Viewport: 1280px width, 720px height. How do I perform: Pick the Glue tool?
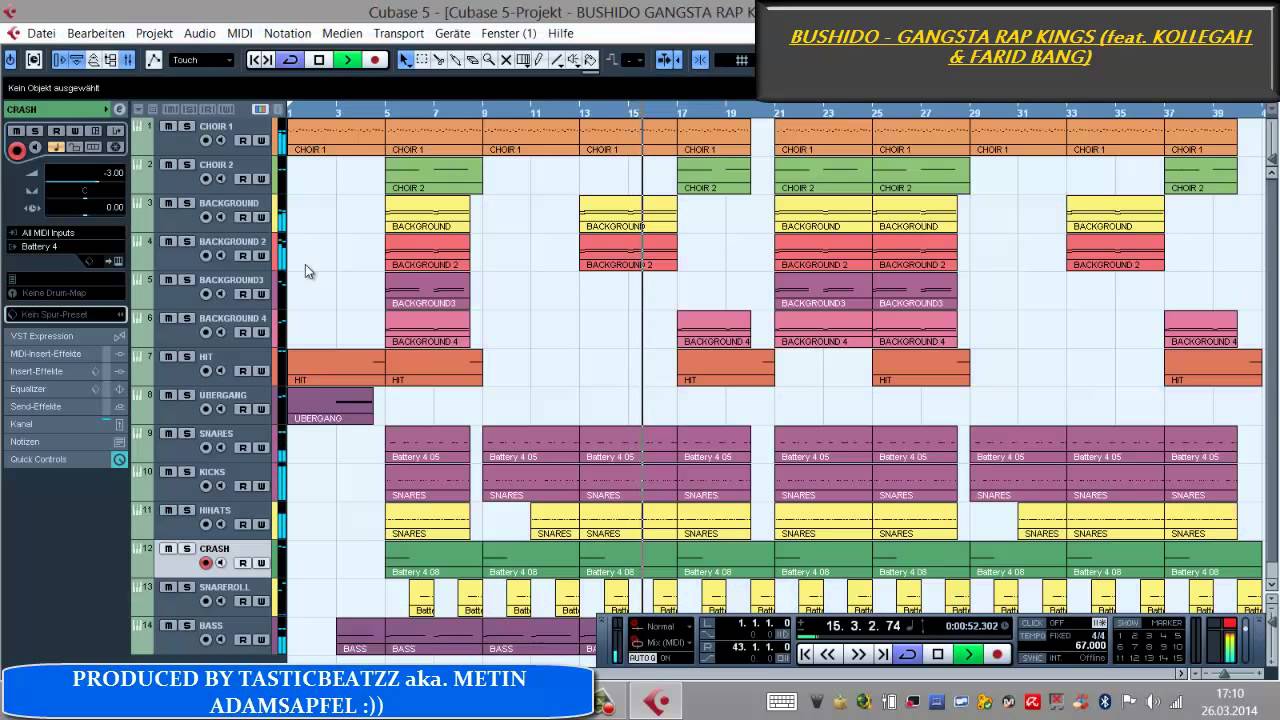pos(456,60)
